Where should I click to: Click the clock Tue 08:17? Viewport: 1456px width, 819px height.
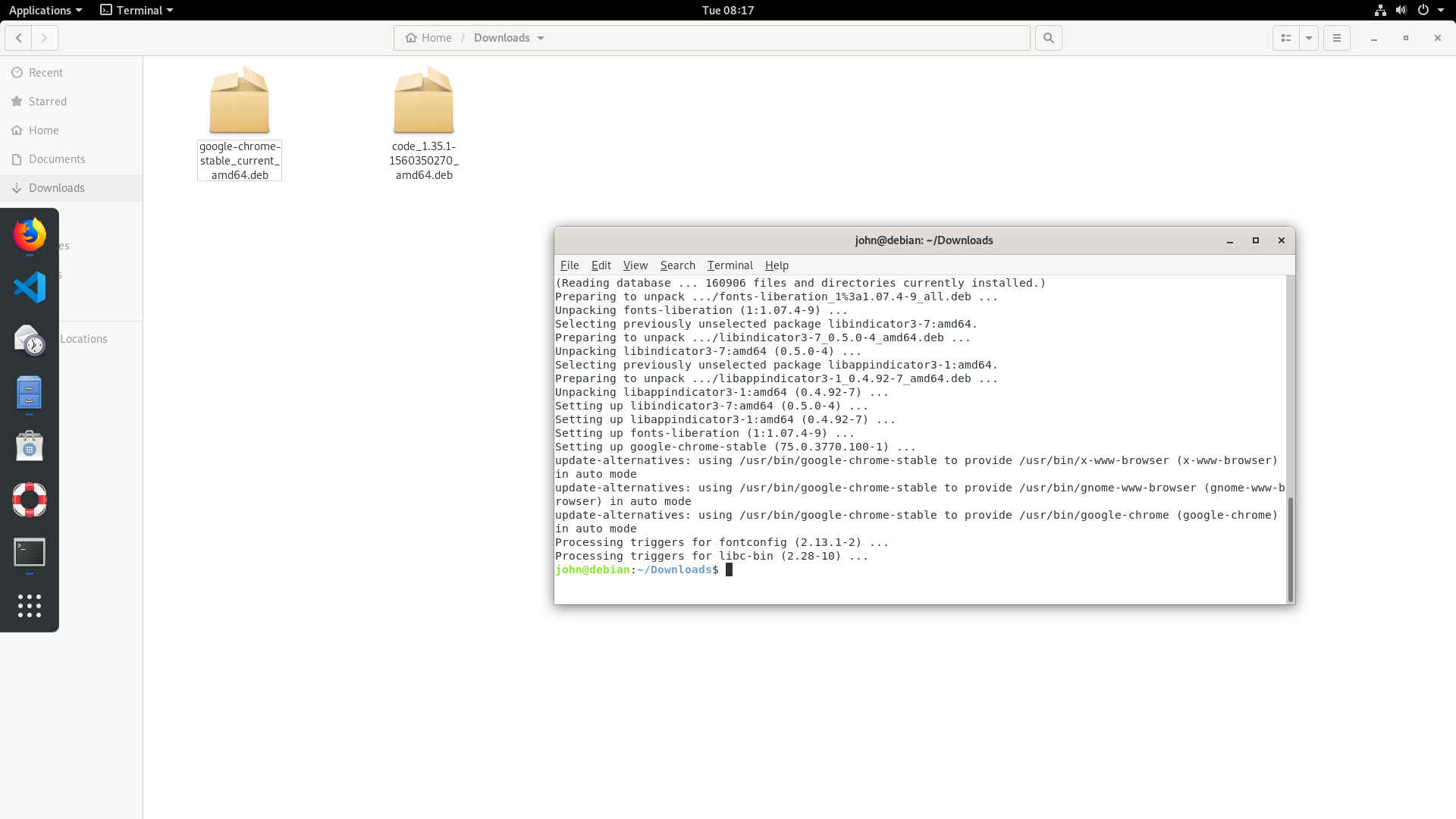728,10
